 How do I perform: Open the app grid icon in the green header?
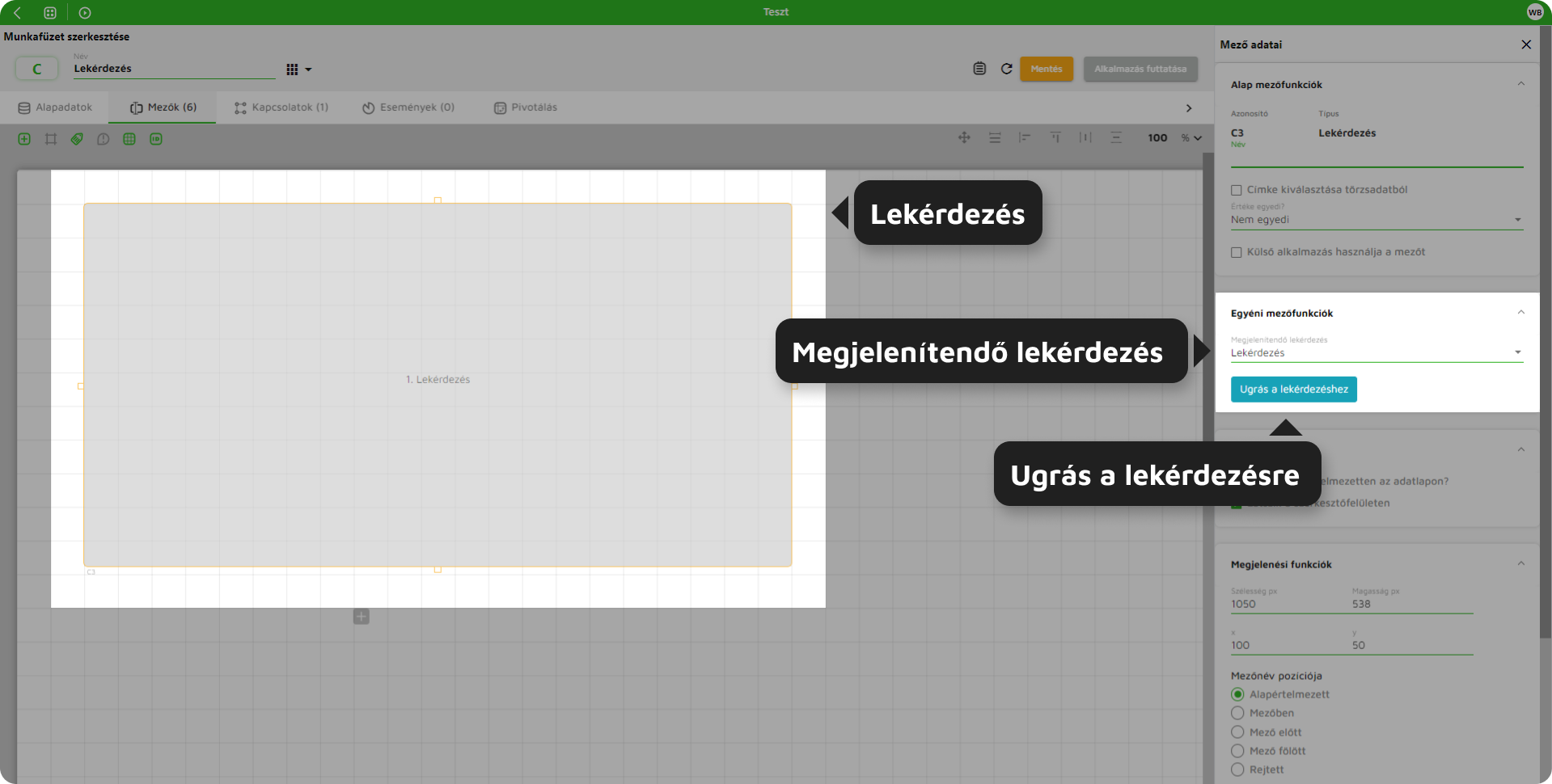[x=50, y=13]
